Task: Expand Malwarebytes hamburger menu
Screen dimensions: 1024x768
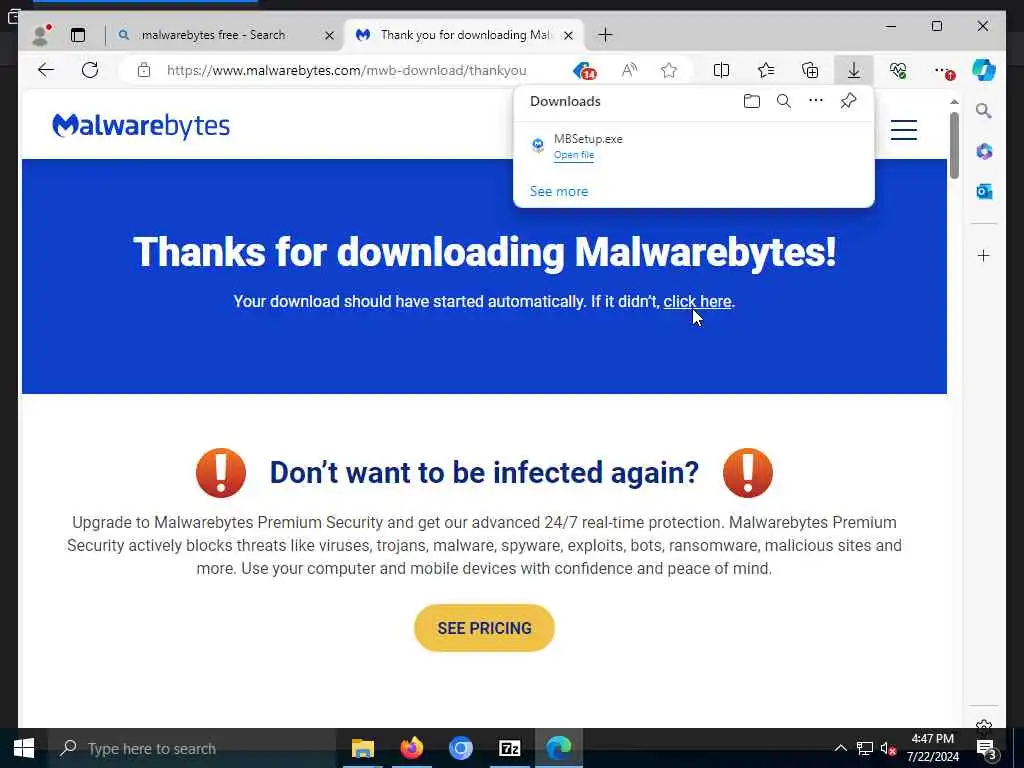Action: point(904,129)
